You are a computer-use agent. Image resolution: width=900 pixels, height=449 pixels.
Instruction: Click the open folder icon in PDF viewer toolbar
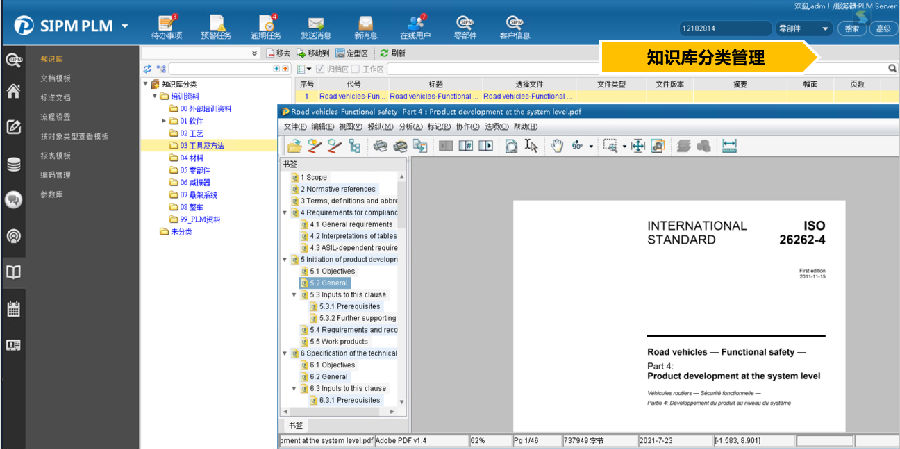tap(294, 146)
